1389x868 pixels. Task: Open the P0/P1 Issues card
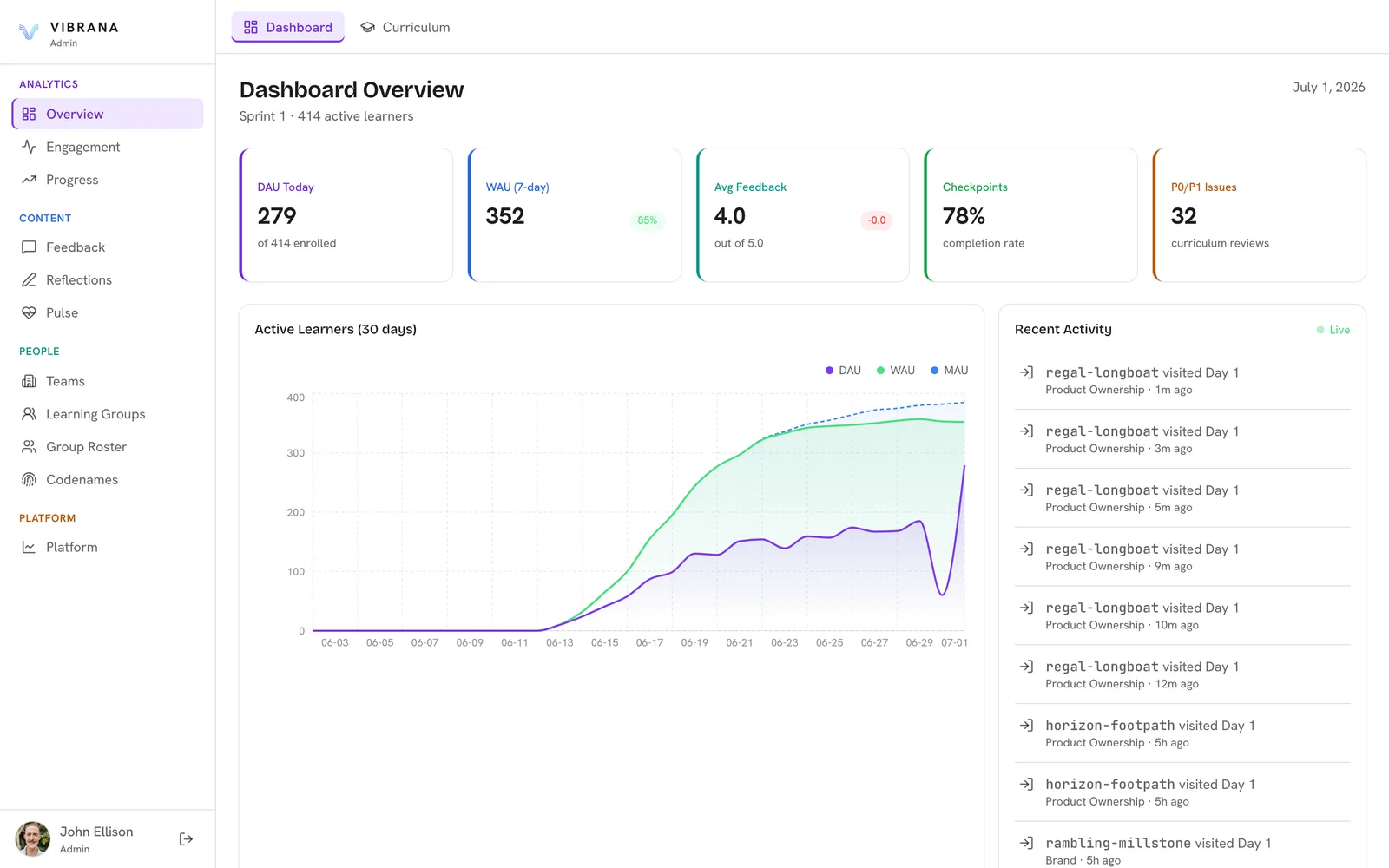(x=1260, y=215)
